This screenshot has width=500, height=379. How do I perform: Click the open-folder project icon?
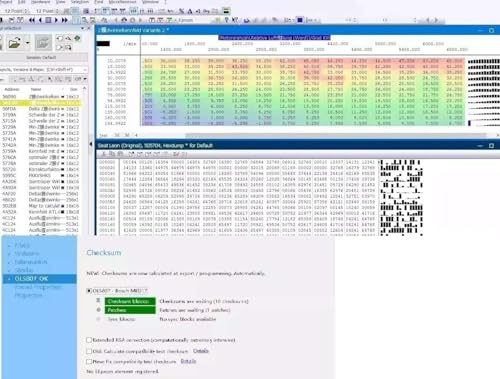click(14, 43)
